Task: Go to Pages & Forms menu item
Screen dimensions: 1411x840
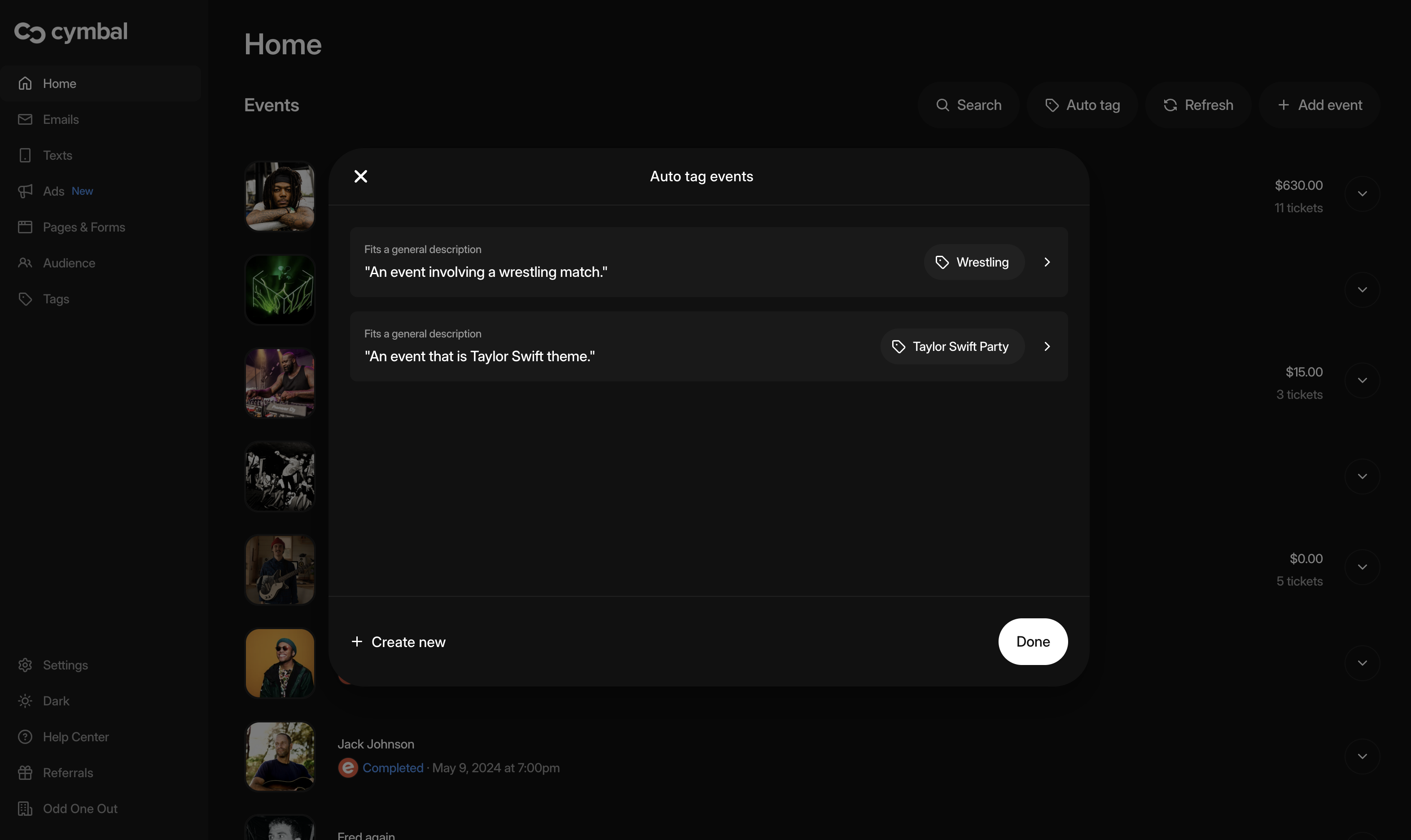Action: (x=84, y=227)
